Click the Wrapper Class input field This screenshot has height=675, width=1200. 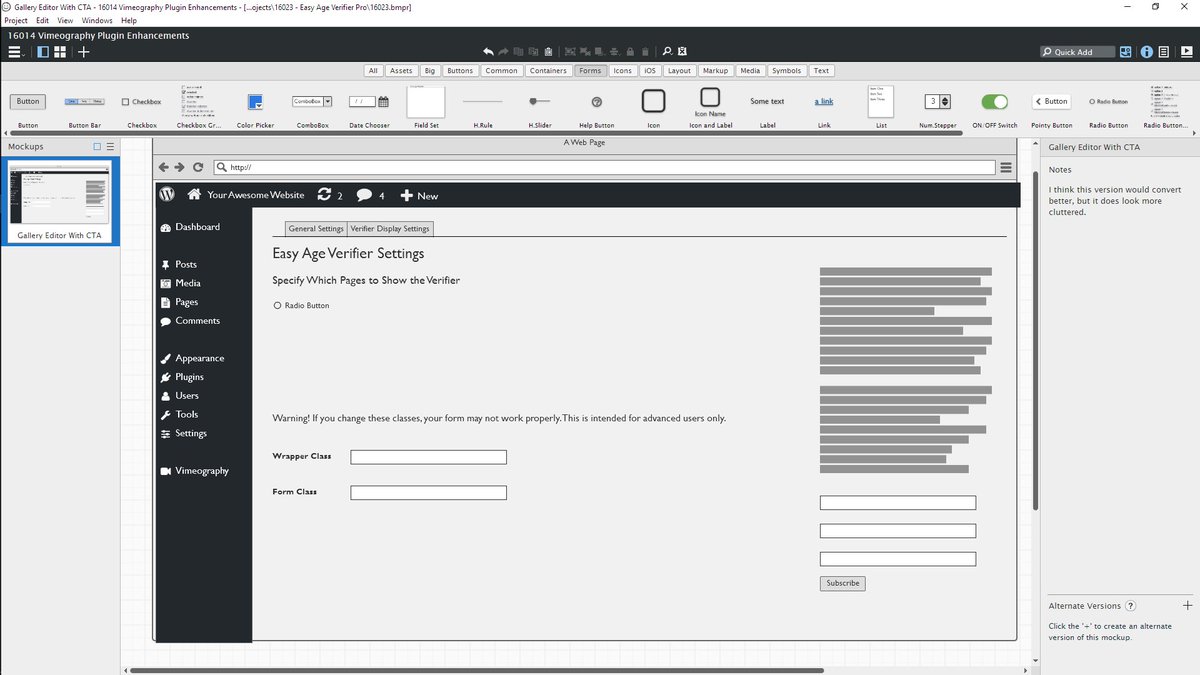click(428, 457)
